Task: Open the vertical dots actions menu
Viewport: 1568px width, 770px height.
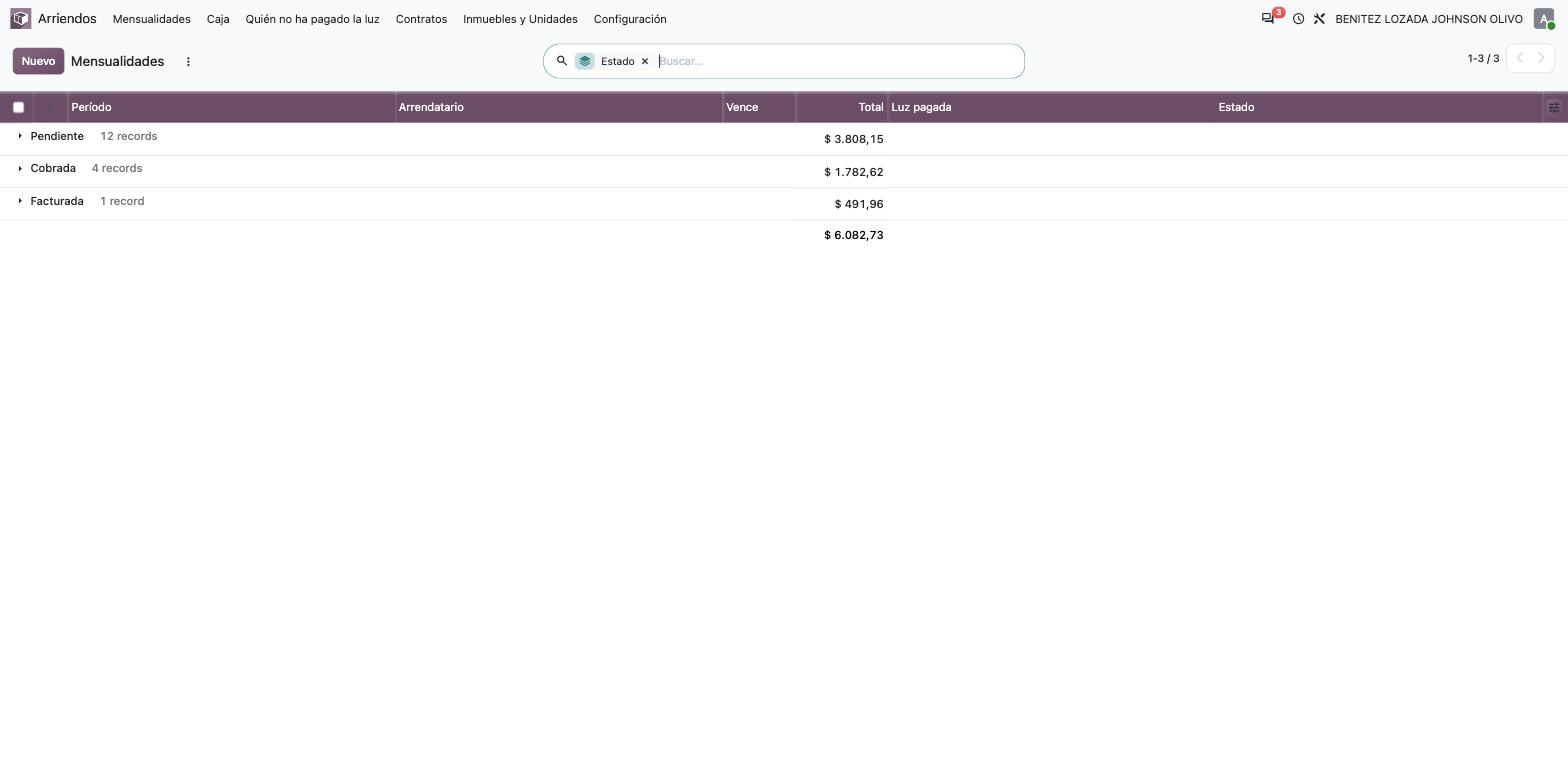Action: [x=188, y=61]
